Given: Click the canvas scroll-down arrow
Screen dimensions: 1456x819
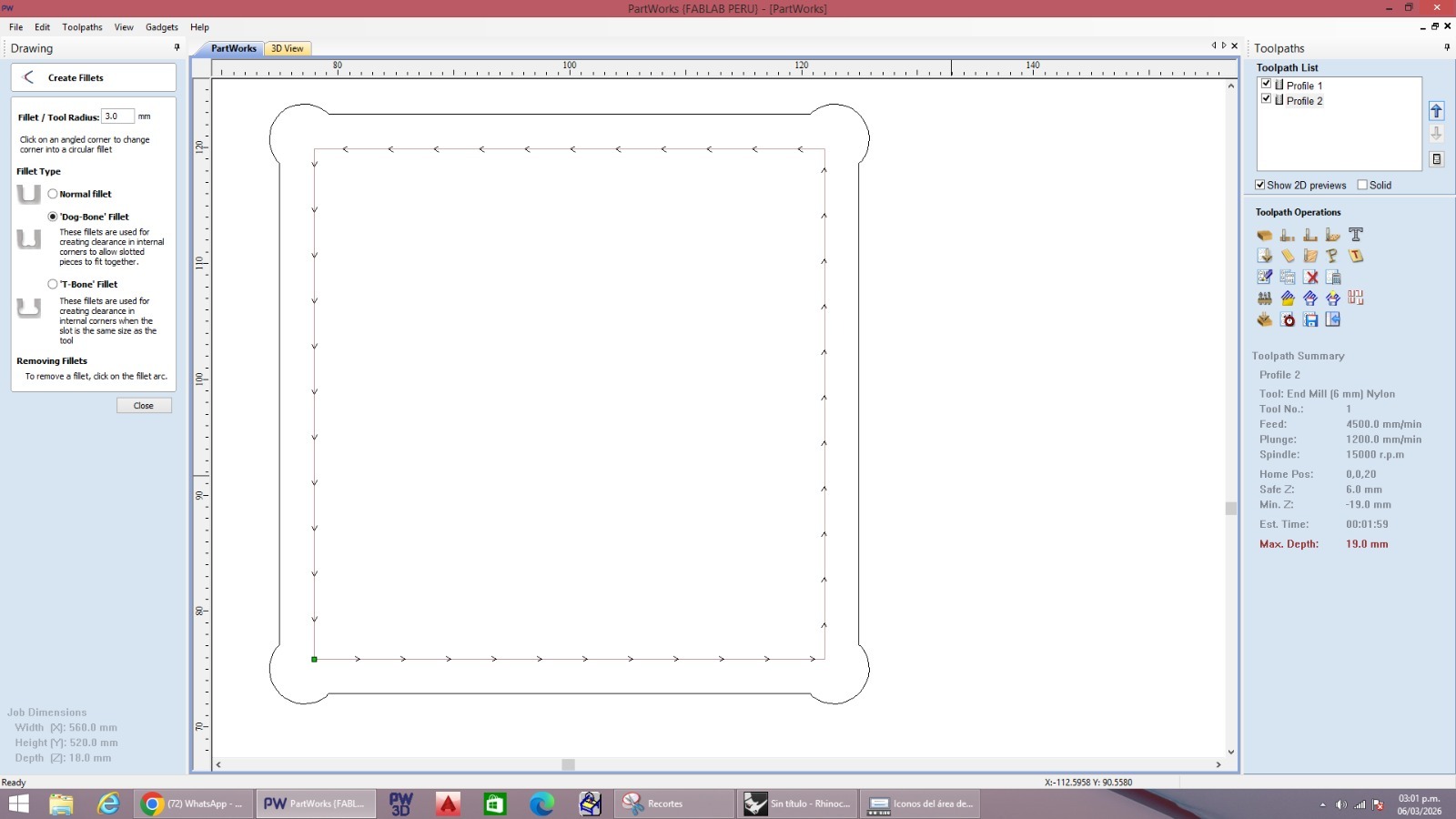Looking at the screenshot, I should (1231, 752).
